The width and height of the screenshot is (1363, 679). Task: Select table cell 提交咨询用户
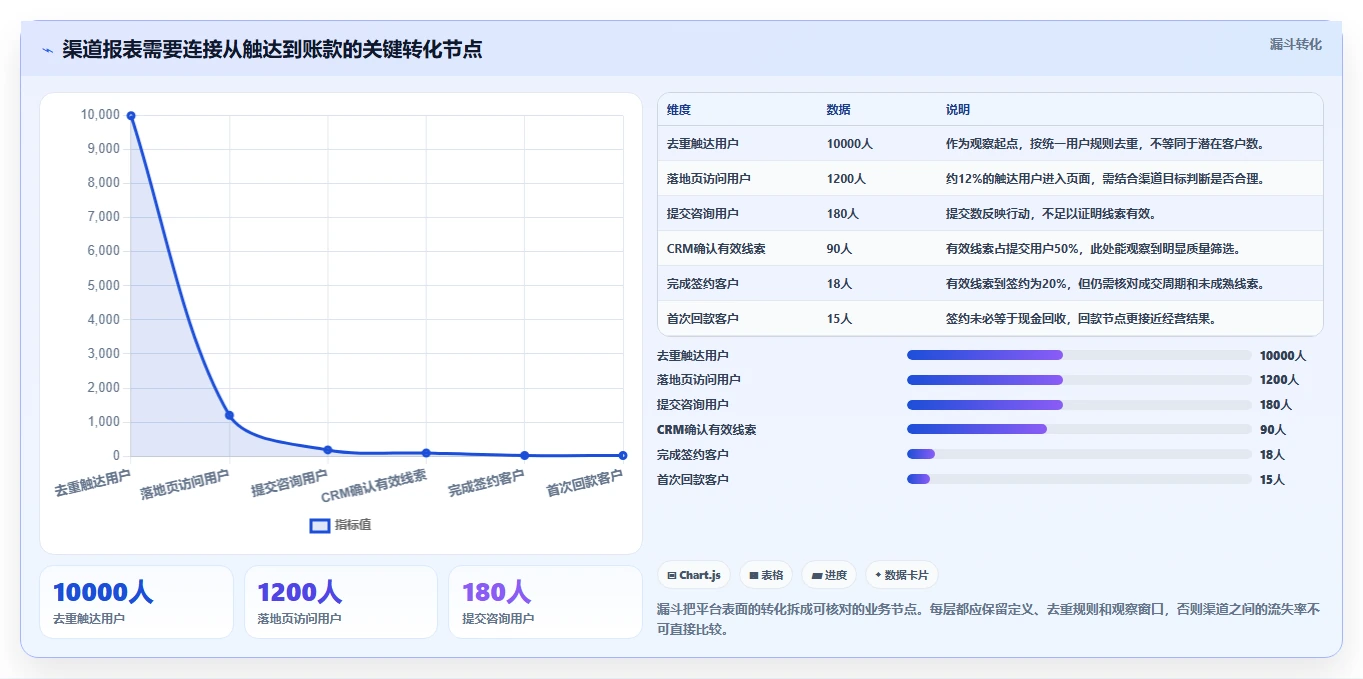click(x=703, y=214)
